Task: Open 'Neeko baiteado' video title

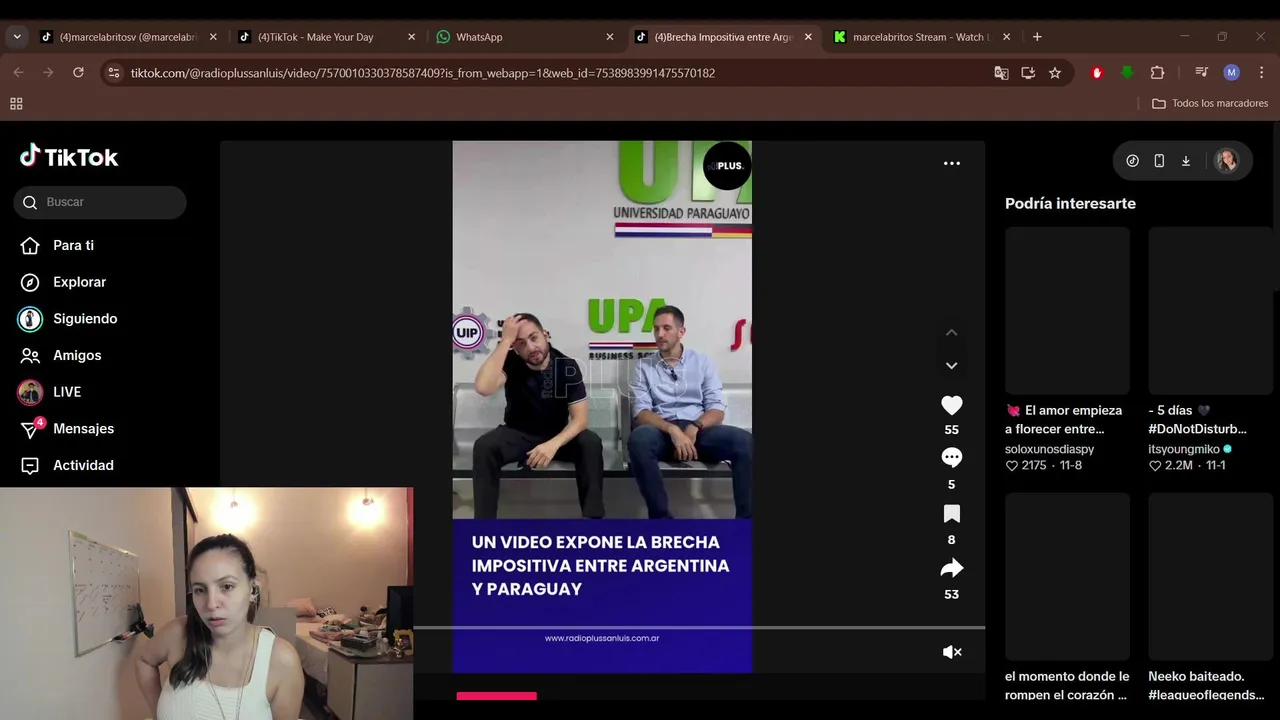Action: (1206, 685)
